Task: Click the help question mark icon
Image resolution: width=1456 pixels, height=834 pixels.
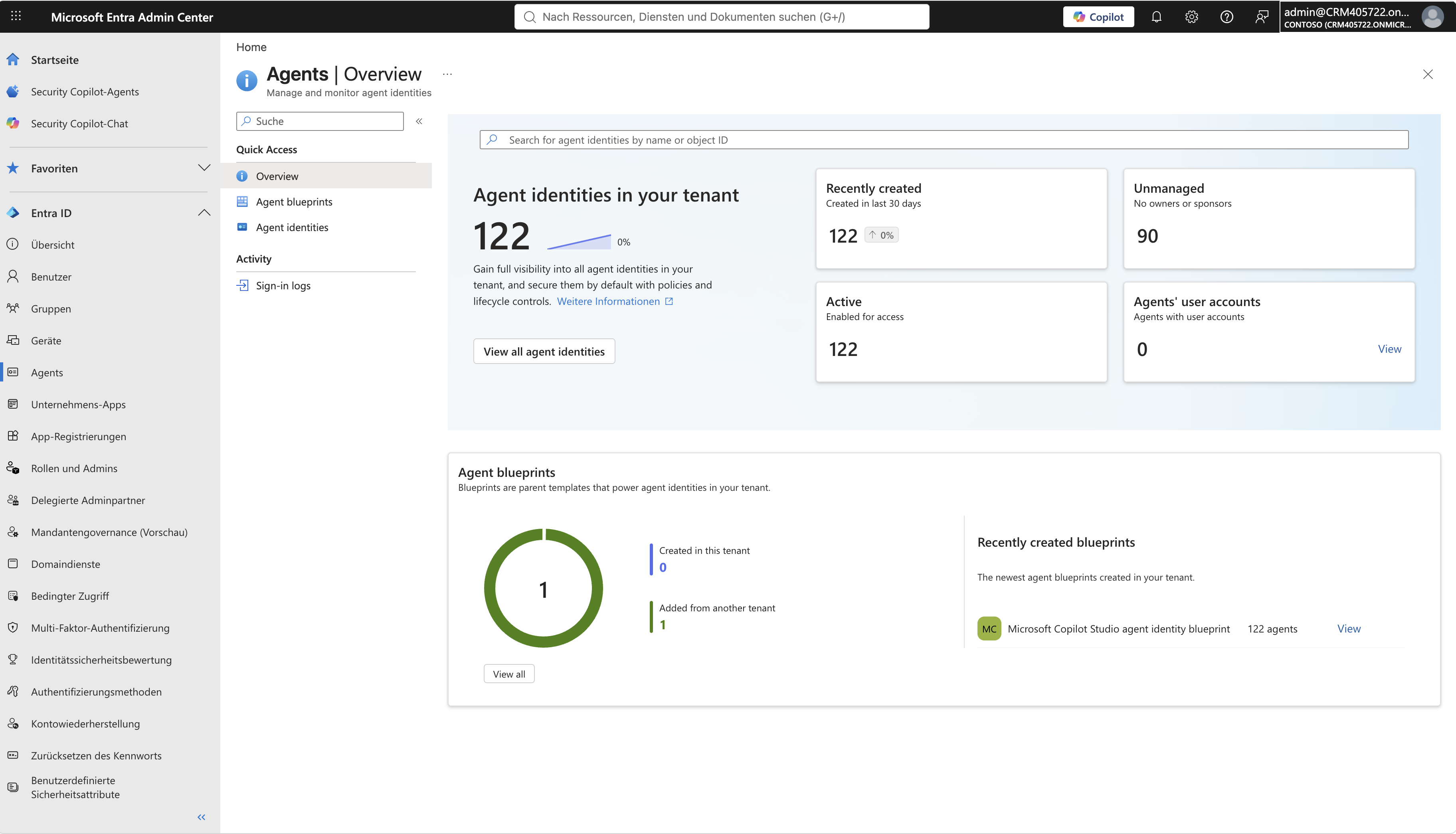Action: click(x=1227, y=17)
